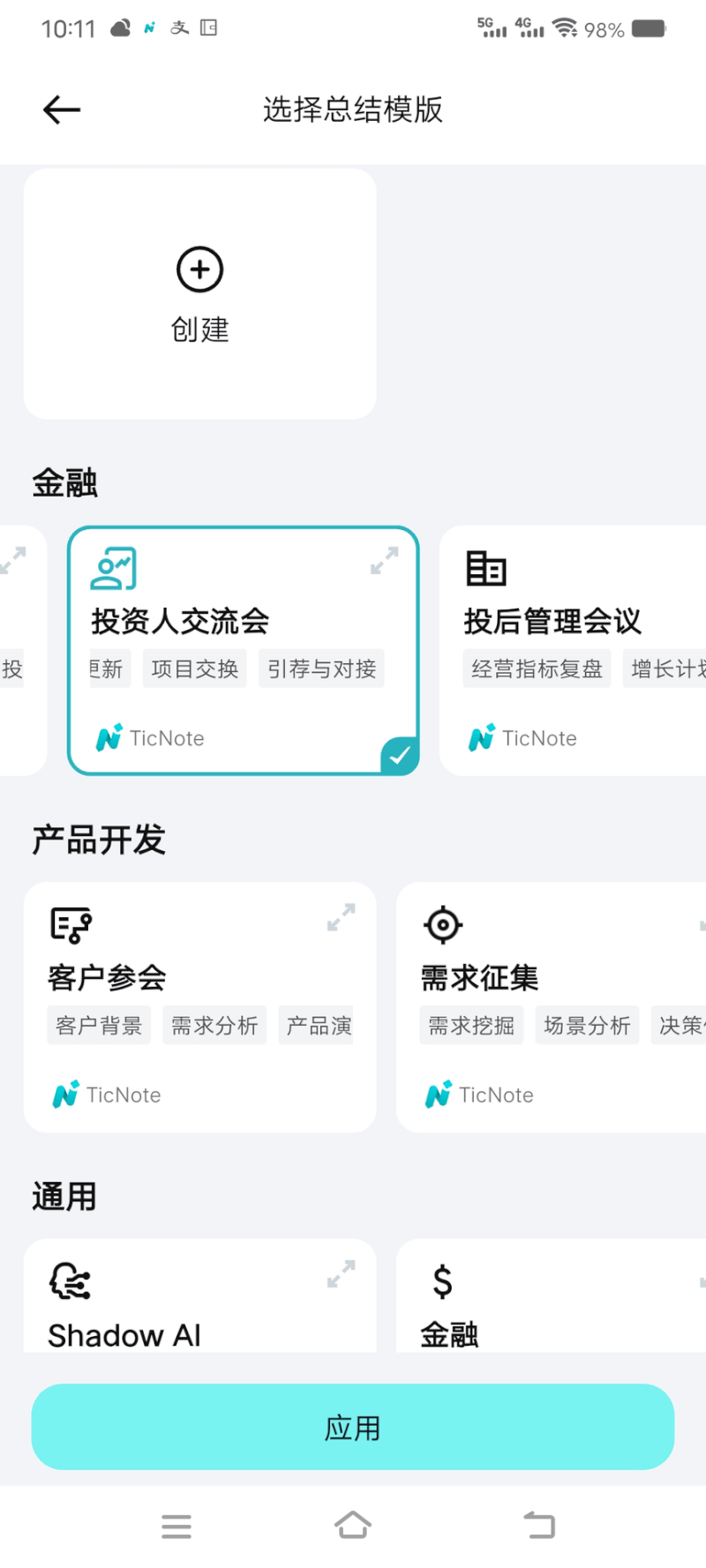The width and height of the screenshot is (706, 1568).
Task: Toggle the checkmark on the 投资人交流会 card
Action: pos(400,756)
